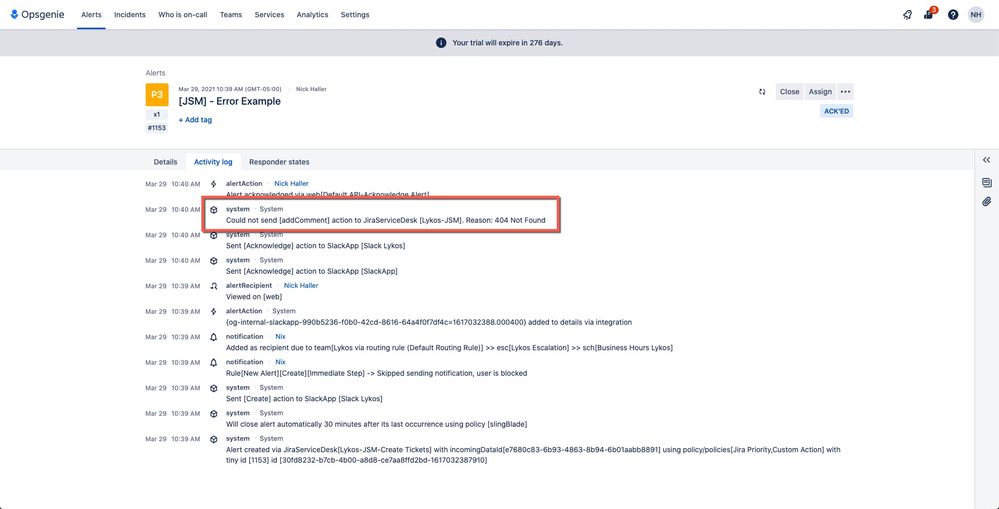Open the three-dot more actions menu

(x=845, y=92)
